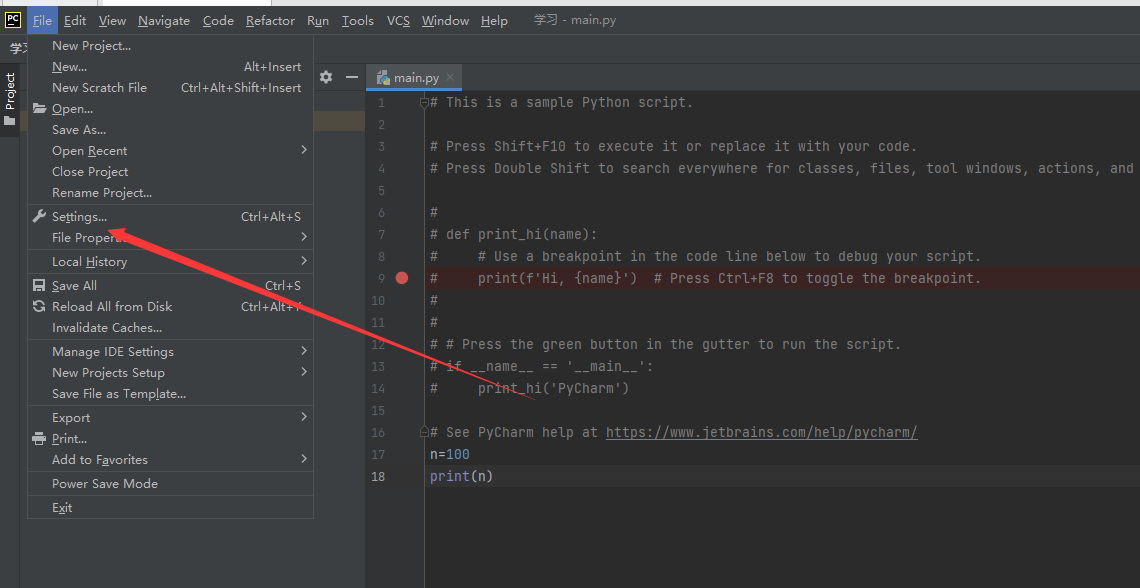Open the Project side tool window
The width and height of the screenshot is (1140, 588).
click(x=10, y=99)
